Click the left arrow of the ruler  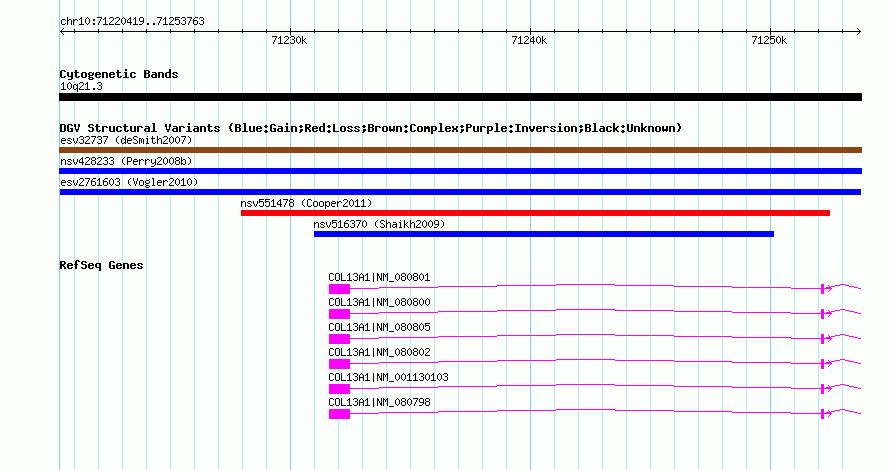click(x=62, y=32)
